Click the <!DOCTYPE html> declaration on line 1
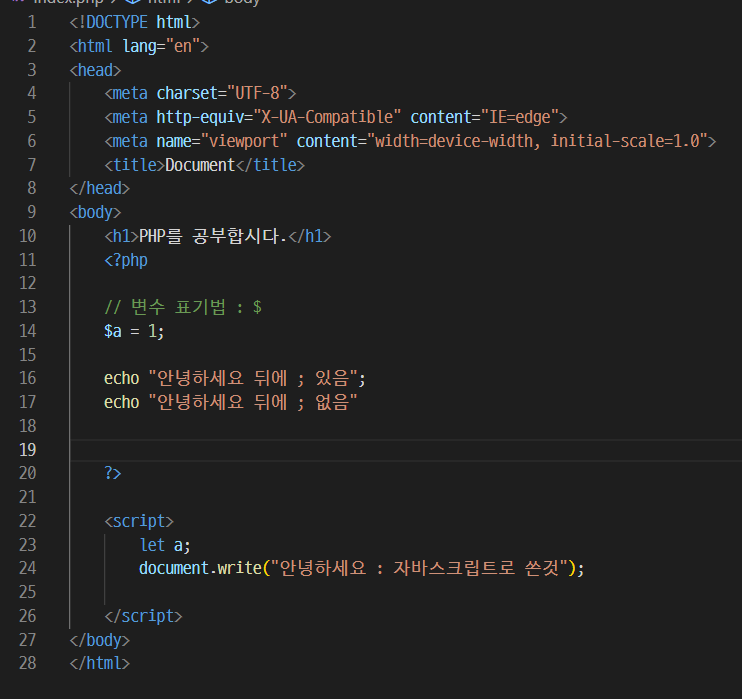Screen dimensions: 742x699 pos(135,22)
